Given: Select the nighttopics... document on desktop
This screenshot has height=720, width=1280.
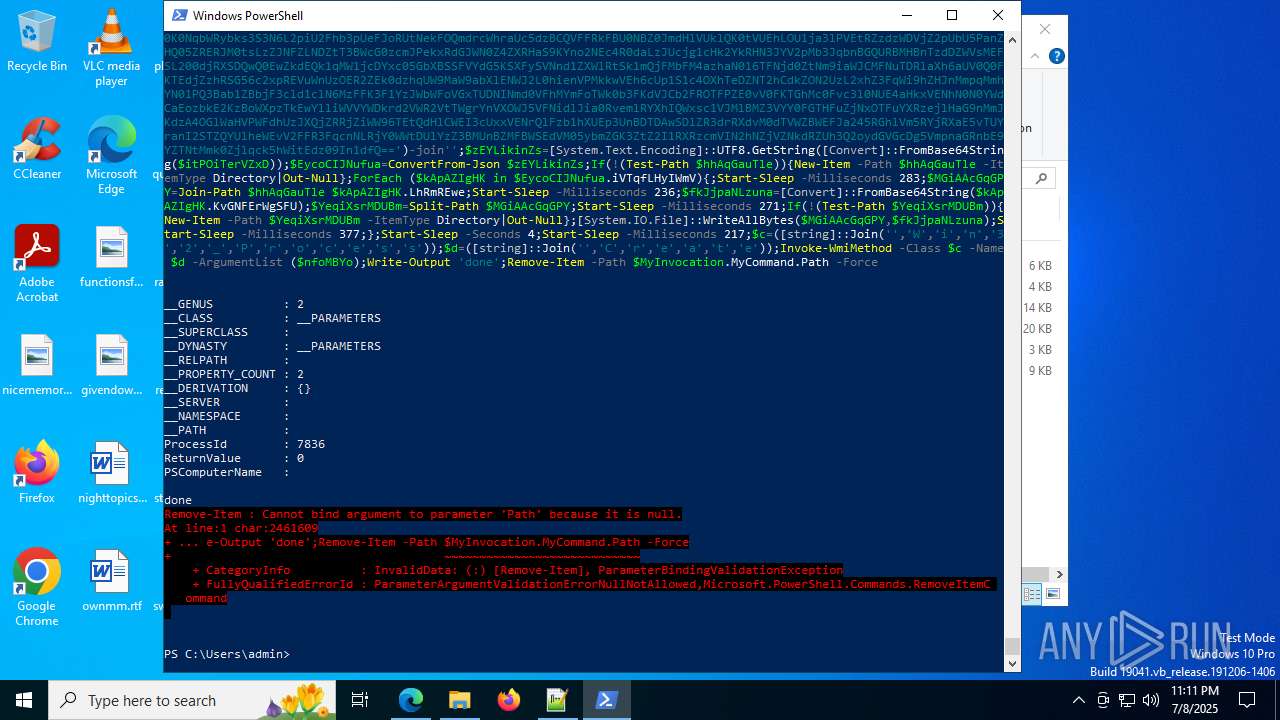Looking at the screenshot, I should click(111, 472).
